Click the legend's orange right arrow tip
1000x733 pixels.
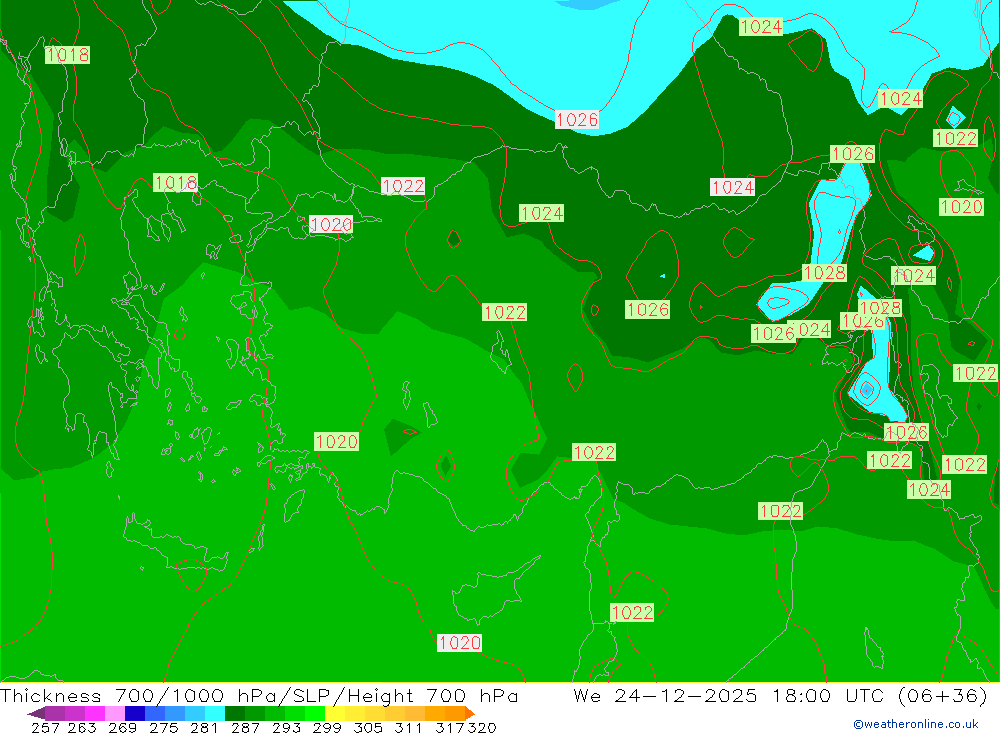pos(470,713)
